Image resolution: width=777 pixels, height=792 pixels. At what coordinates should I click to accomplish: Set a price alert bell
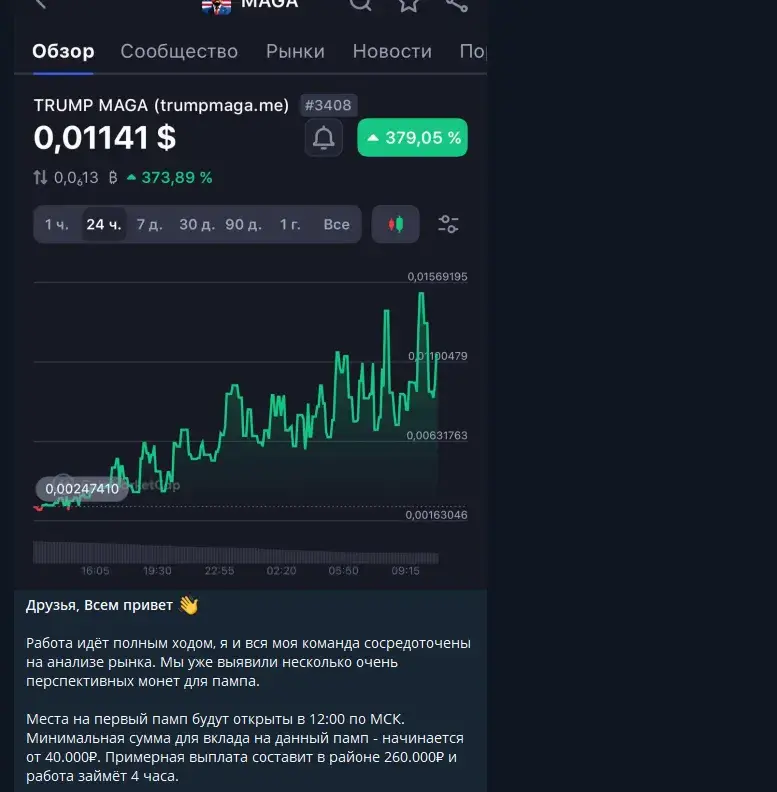tap(323, 137)
